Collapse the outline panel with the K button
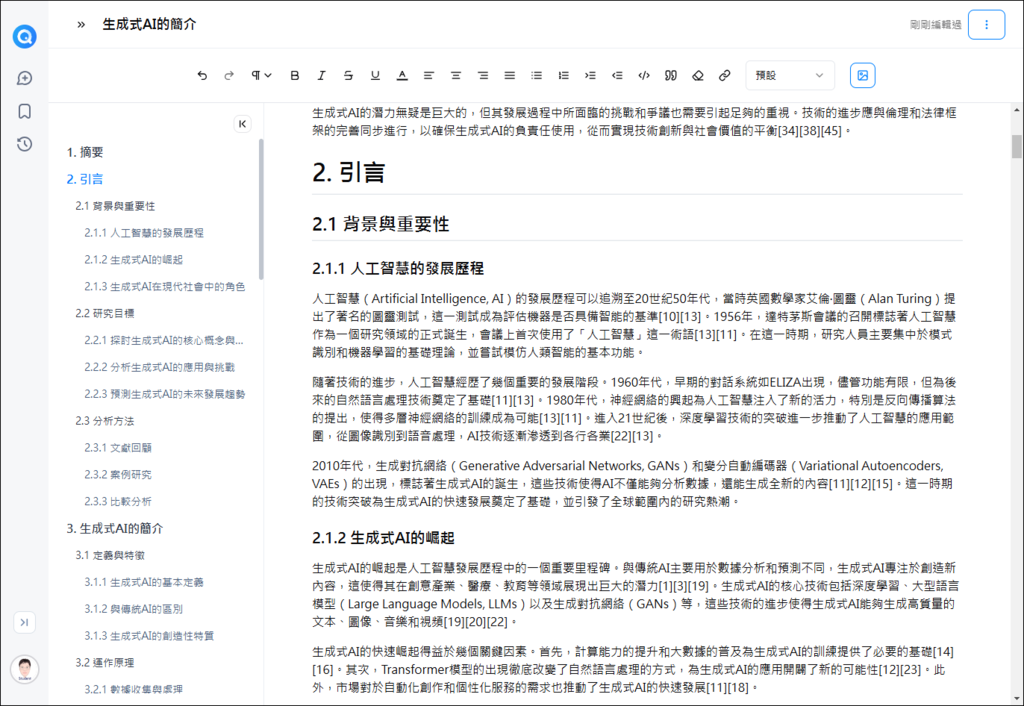 (242, 123)
